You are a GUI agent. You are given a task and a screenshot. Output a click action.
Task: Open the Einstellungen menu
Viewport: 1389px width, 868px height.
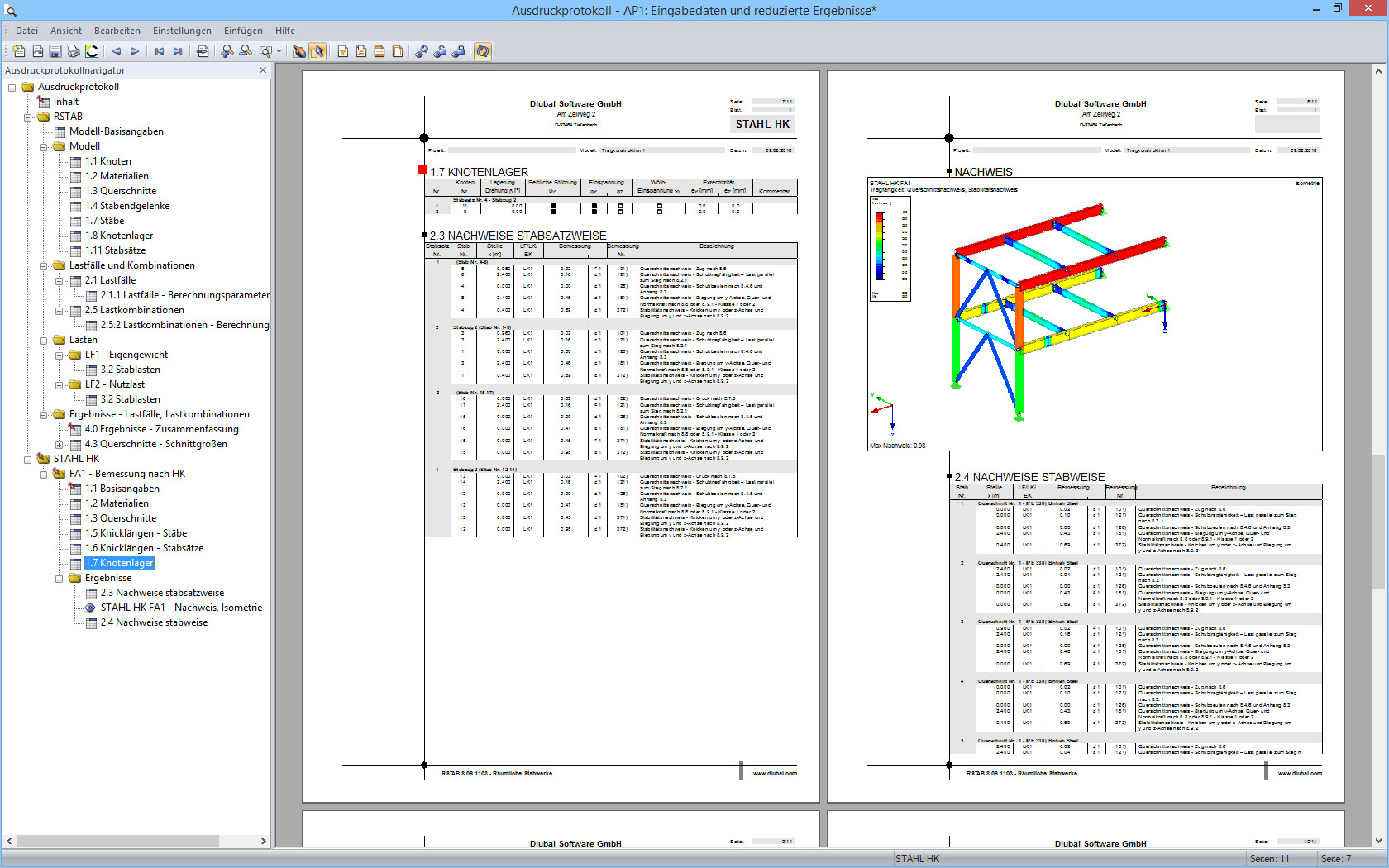(182, 31)
